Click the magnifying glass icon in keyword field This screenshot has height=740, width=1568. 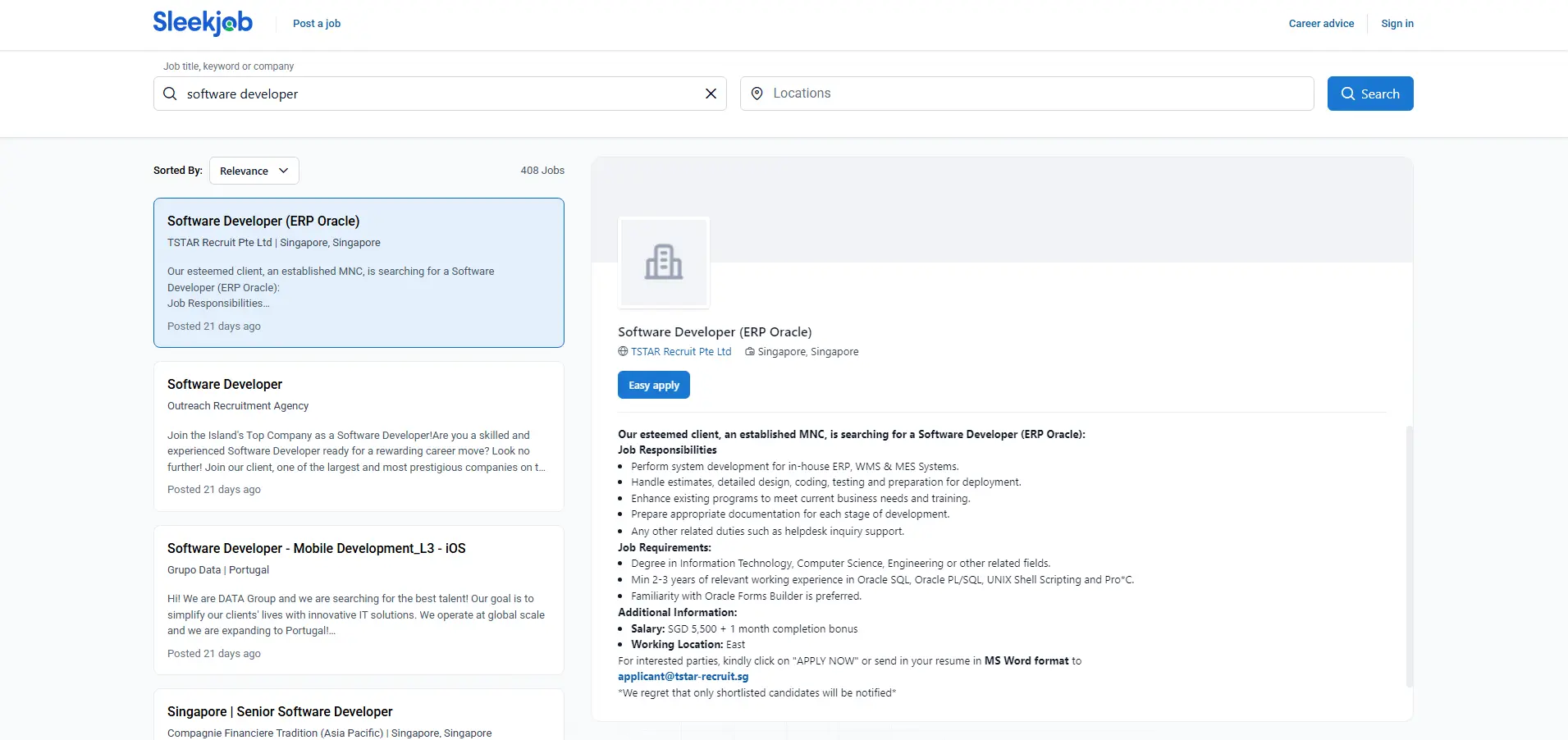[169, 94]
